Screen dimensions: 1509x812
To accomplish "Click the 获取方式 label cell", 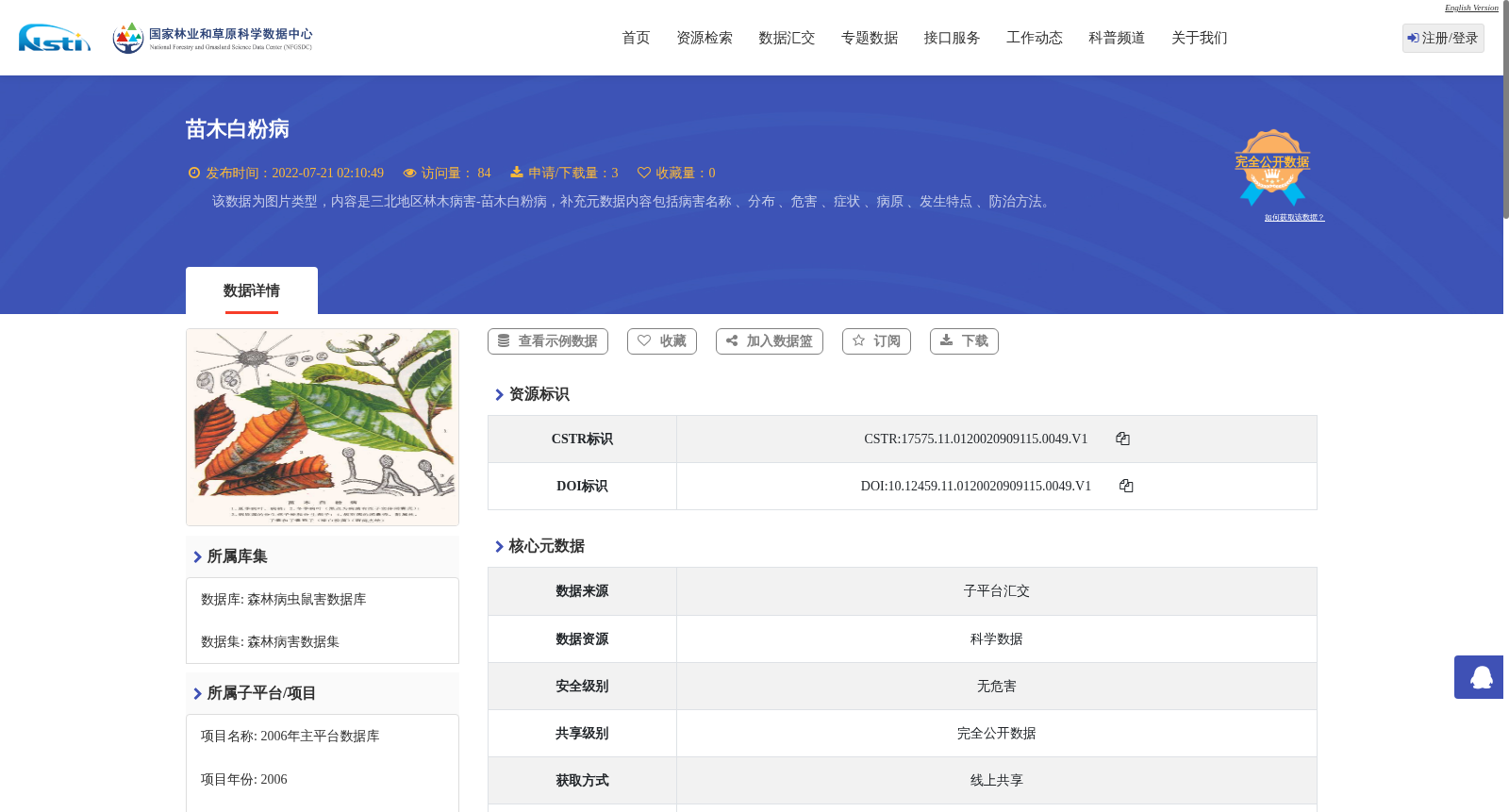I will coord(582,781).
